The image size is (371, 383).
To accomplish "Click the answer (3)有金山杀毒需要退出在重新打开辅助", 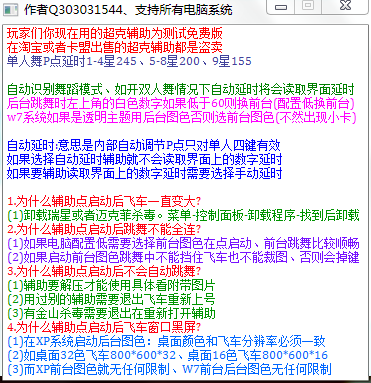I will [111, 314].
